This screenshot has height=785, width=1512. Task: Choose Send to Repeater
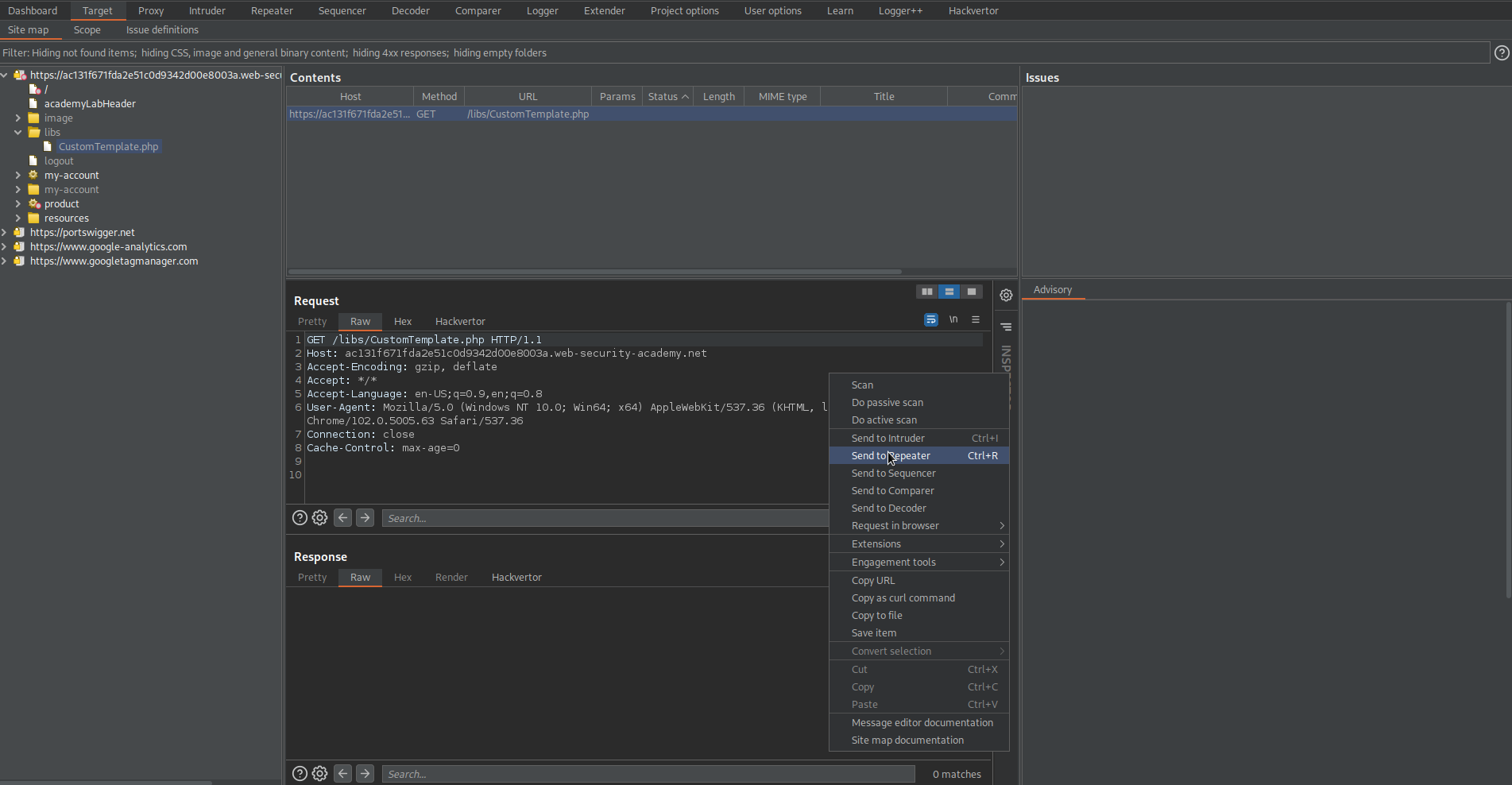point(919,455)
